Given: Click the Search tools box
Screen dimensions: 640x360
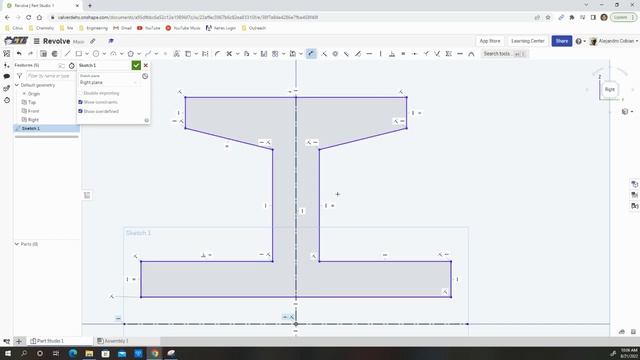Looking at the screenshot, I should point(504,54).
